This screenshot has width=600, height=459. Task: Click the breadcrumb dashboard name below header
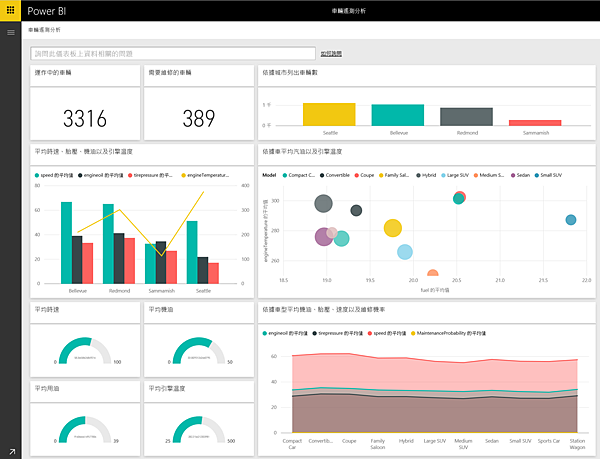[44, 30]
